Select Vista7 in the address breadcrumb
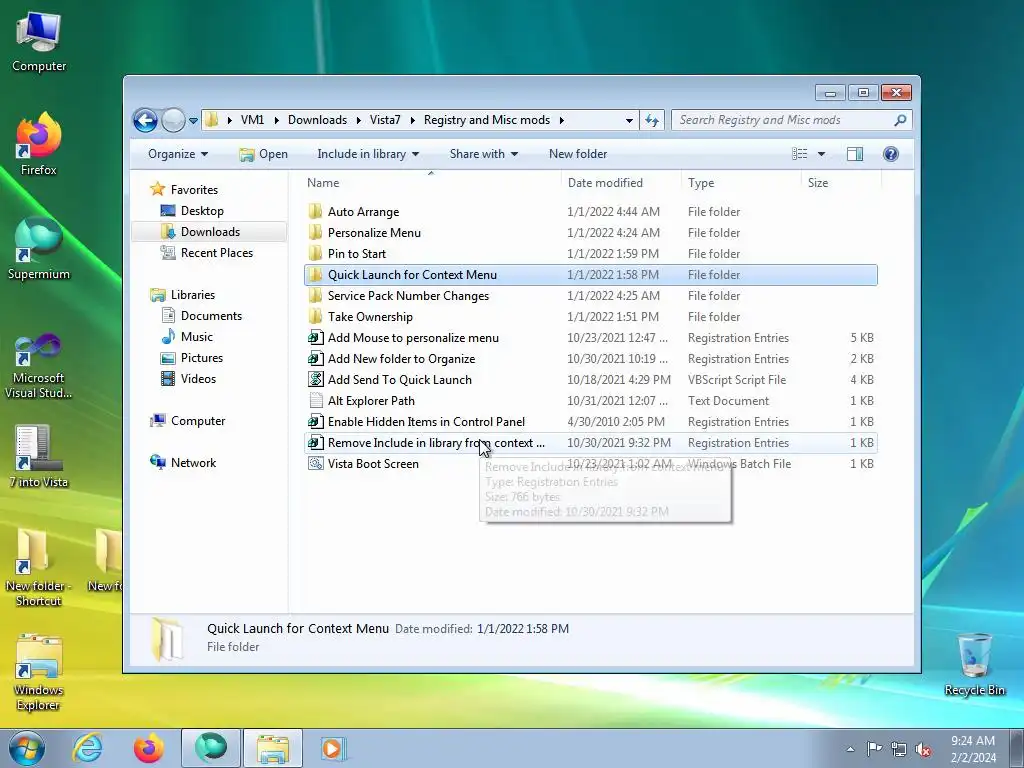This screenshot has width=1024, height=768. (x=385, y=120)
